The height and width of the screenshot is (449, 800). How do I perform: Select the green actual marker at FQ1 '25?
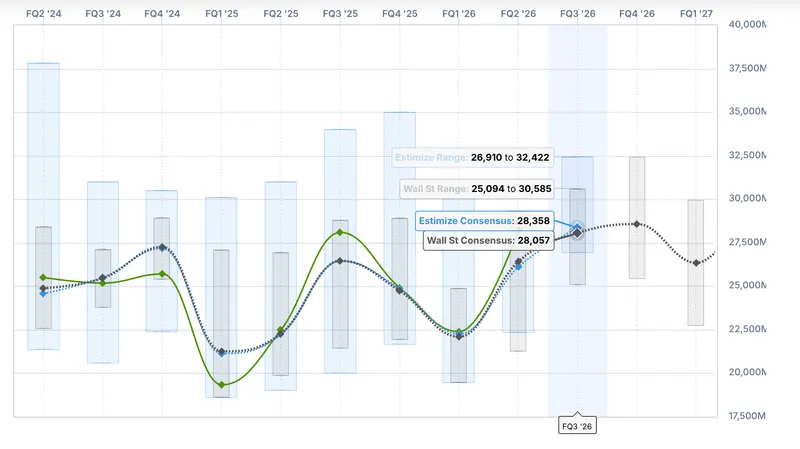221,385
